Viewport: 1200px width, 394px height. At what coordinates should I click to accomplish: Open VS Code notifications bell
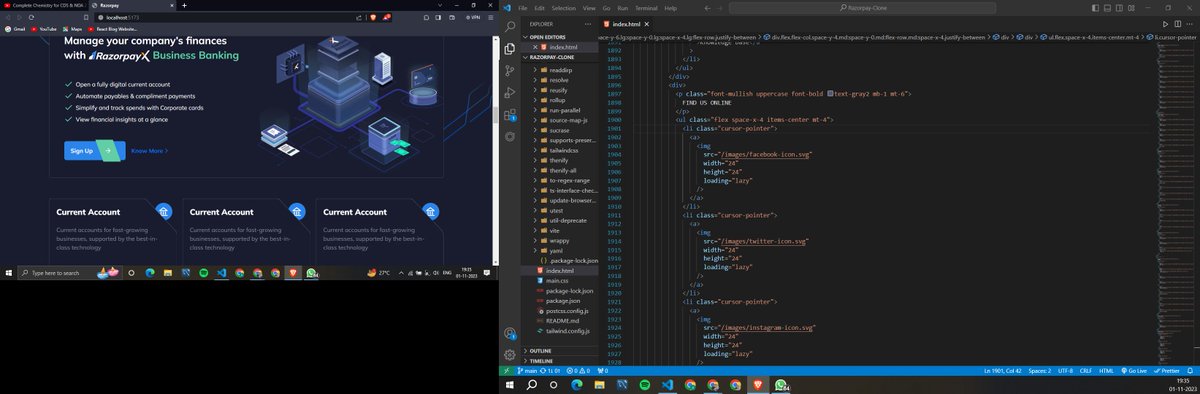tap(1191, 371)
